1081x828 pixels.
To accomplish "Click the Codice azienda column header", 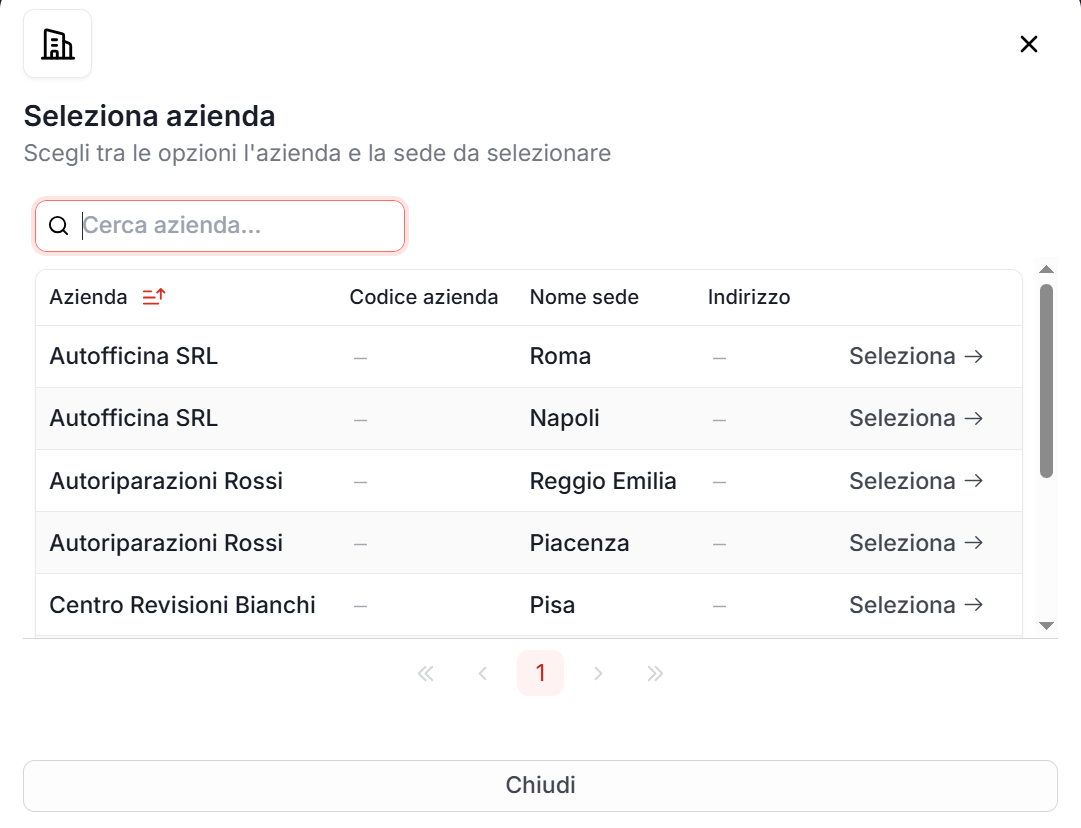I will click(424, 297).
